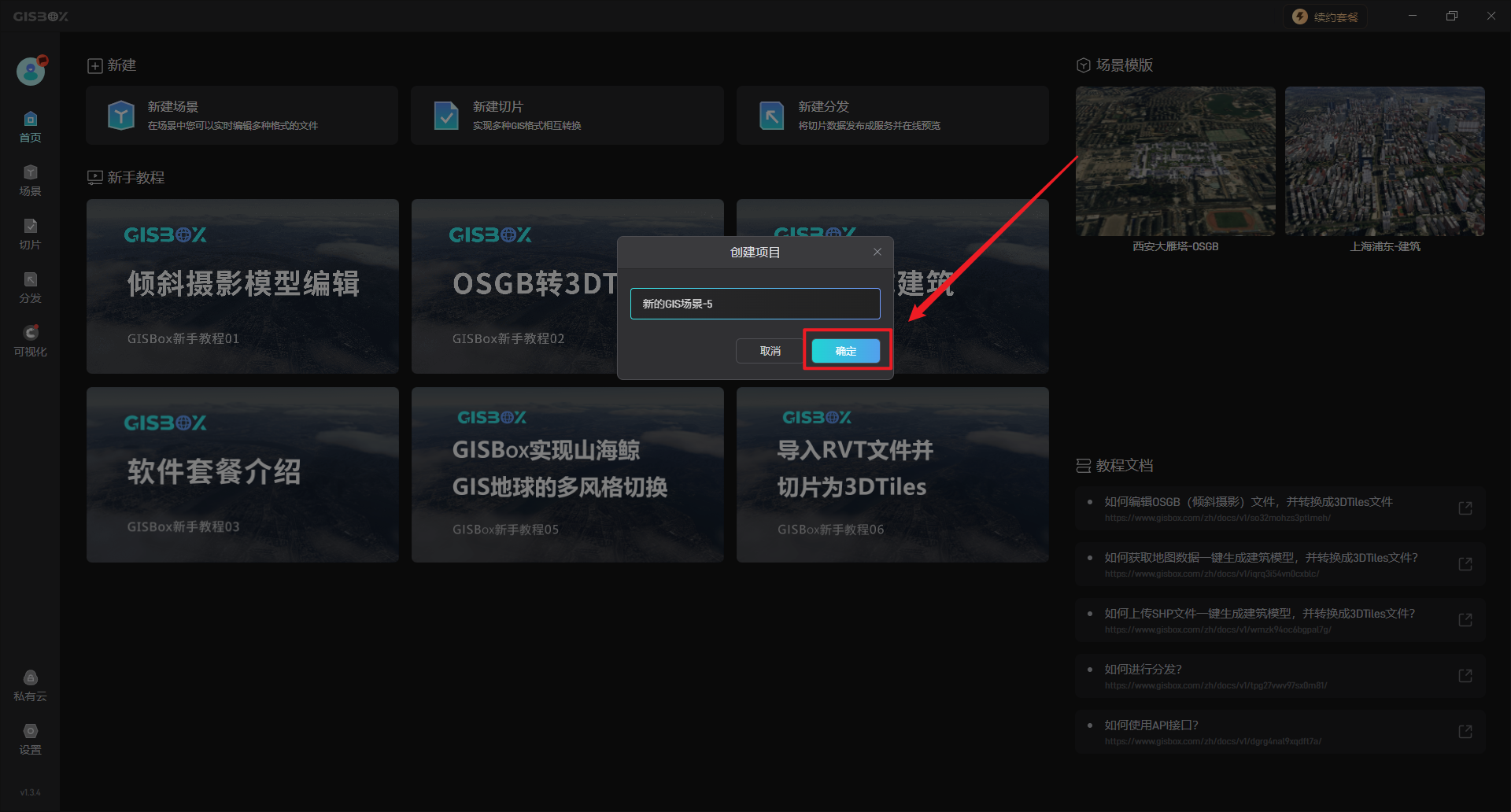Open the 首页 home sidebar item

click(x=30, y=127)
